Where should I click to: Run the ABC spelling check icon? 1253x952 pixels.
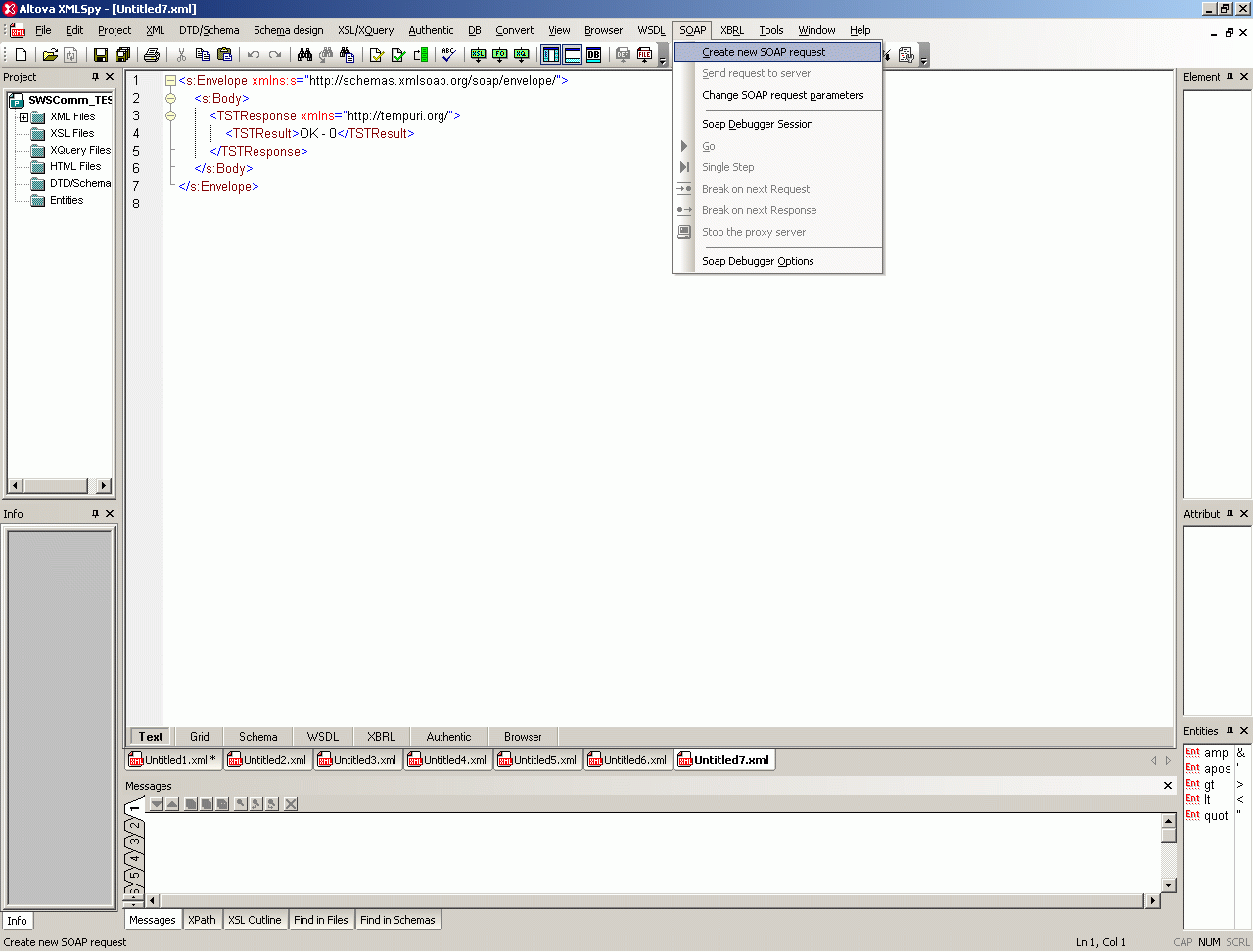(448, 55)
